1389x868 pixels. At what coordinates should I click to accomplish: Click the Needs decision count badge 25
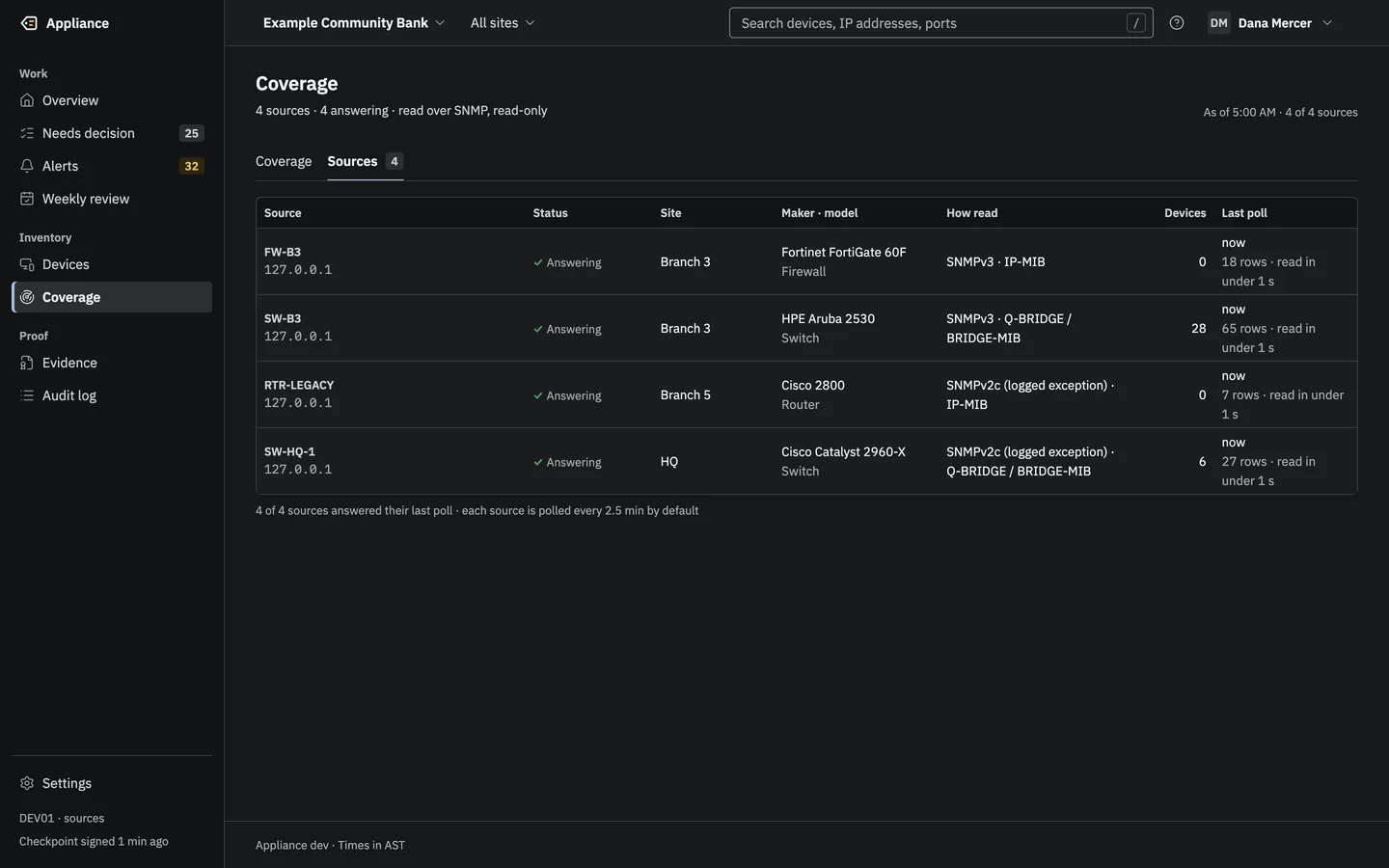[192, 133]
